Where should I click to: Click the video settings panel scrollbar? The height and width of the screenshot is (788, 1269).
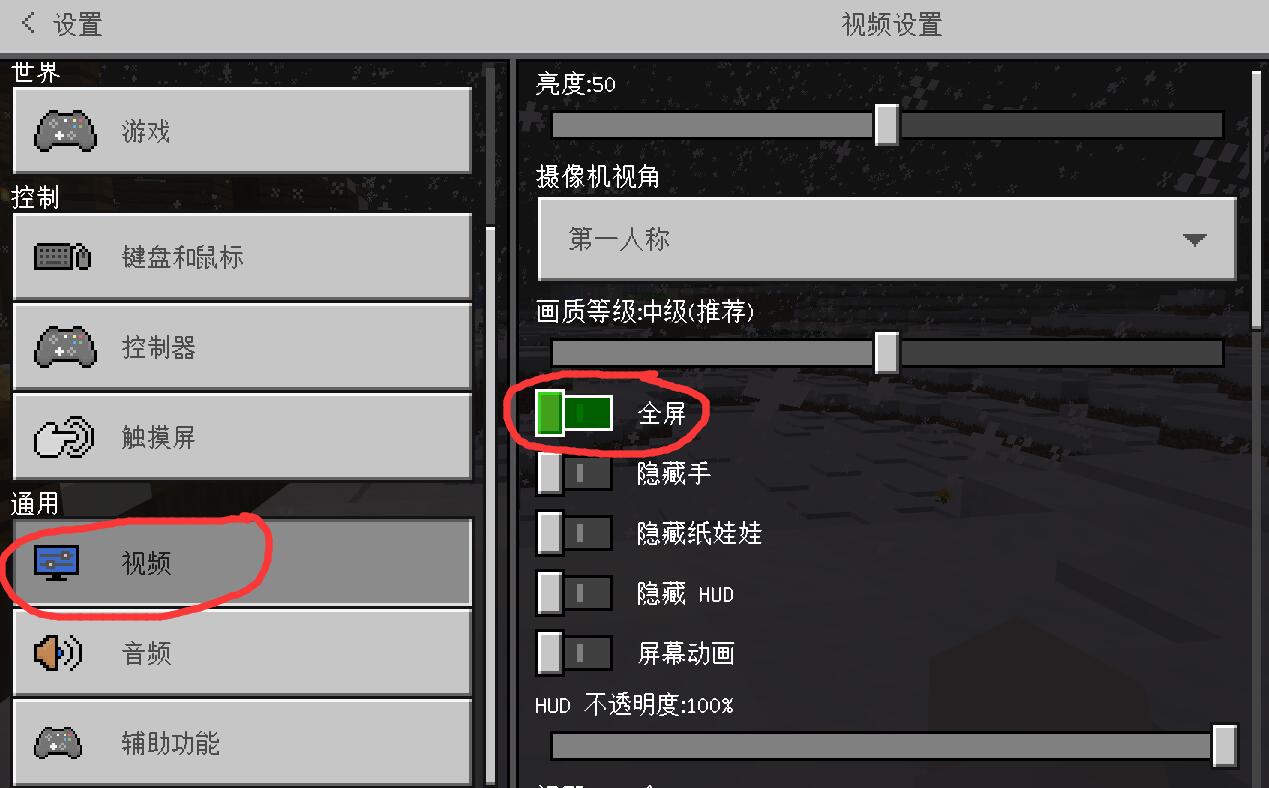coord(1257,190)
